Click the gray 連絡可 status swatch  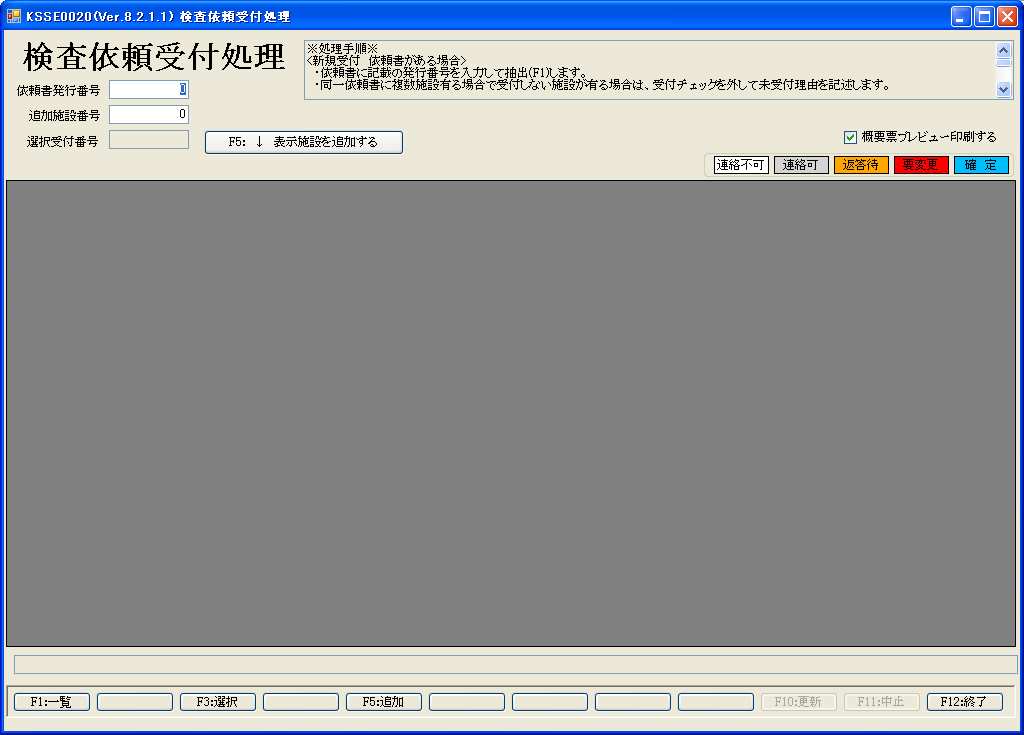(801, 165)
